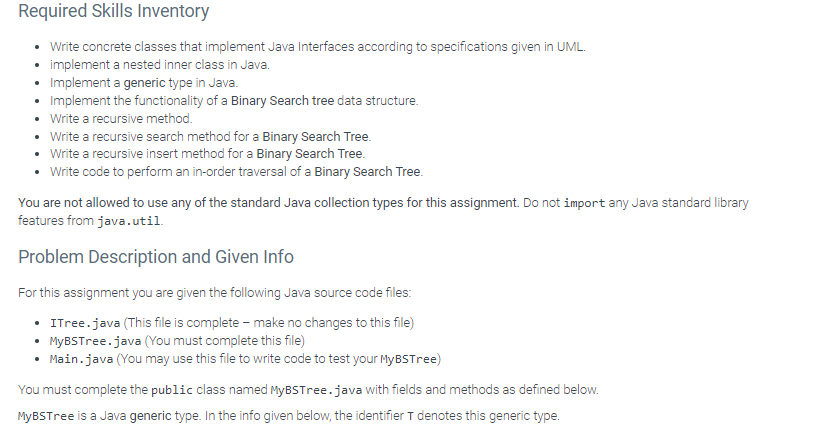Viewport: 823px width, 435px height.
Task: Click the Problem Description and Given Info heading
Action: [x=156, y=257]
